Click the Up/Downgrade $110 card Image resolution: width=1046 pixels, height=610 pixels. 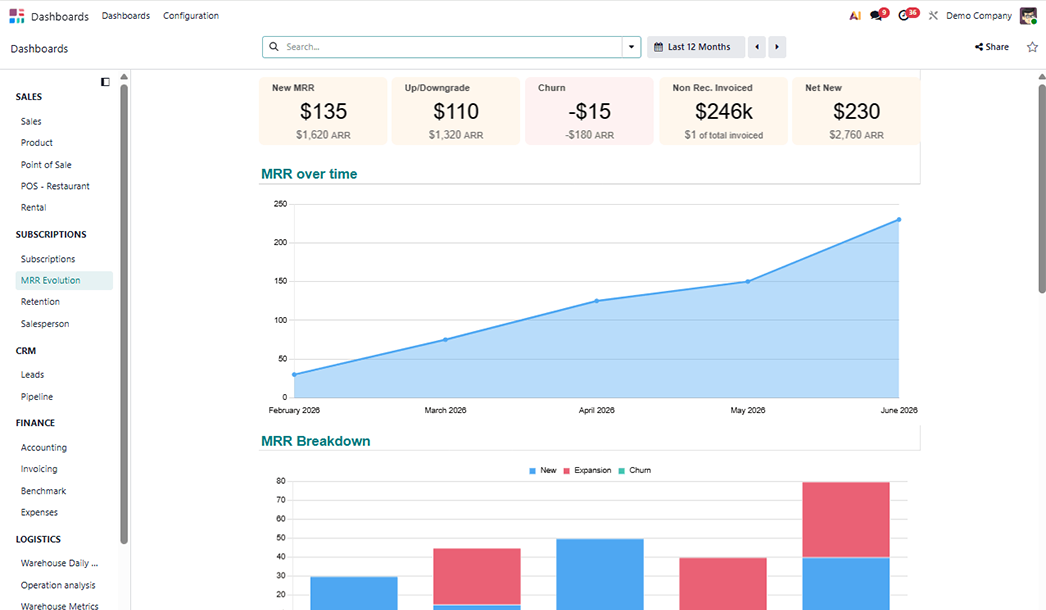coord(456,111)
